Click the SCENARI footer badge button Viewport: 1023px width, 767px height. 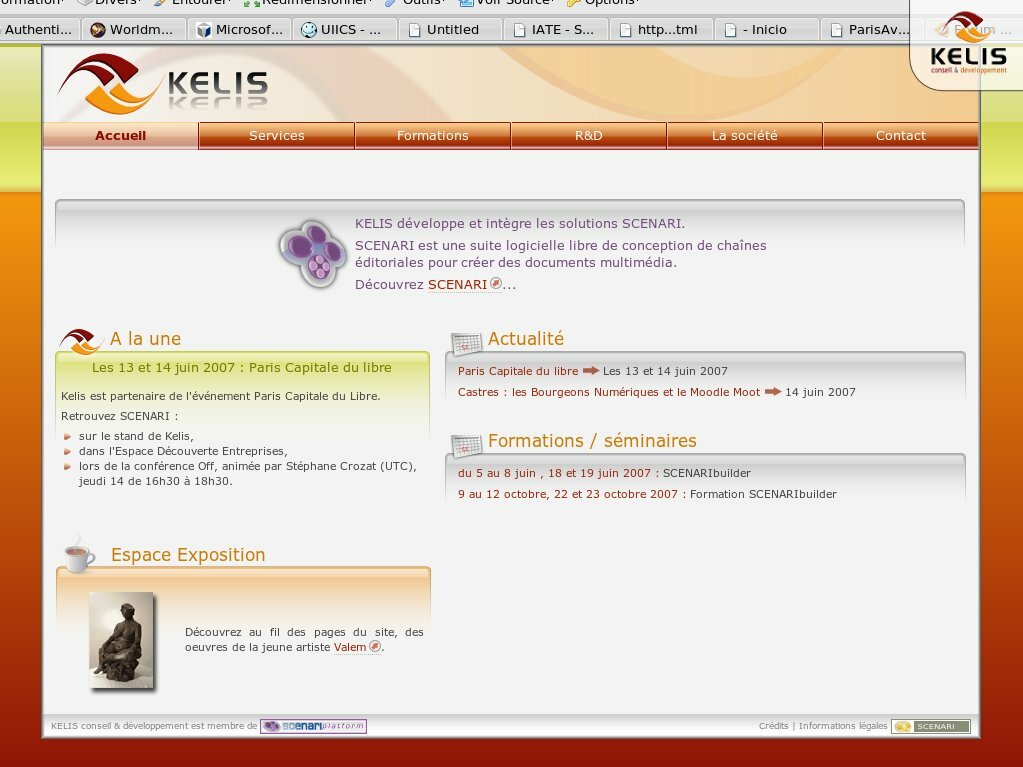931,726
